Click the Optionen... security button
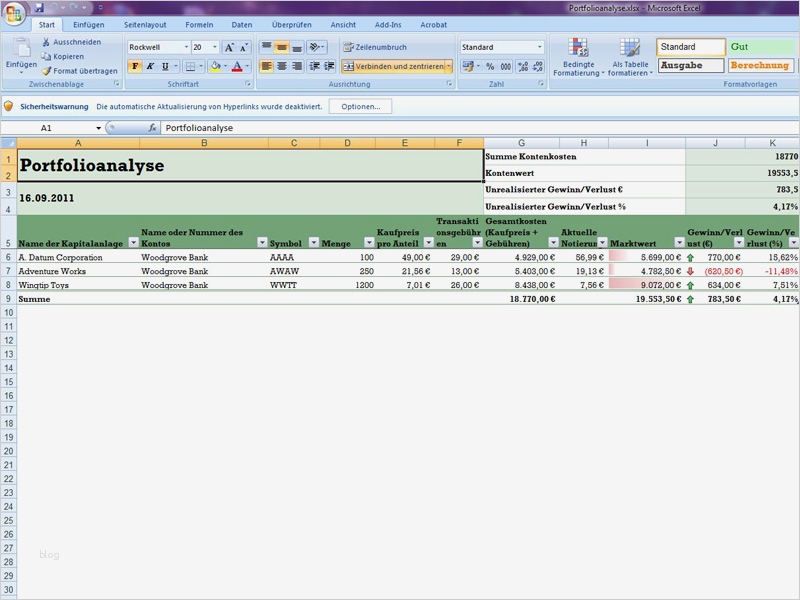The image size is (800, 600). [x=361, y=107]
